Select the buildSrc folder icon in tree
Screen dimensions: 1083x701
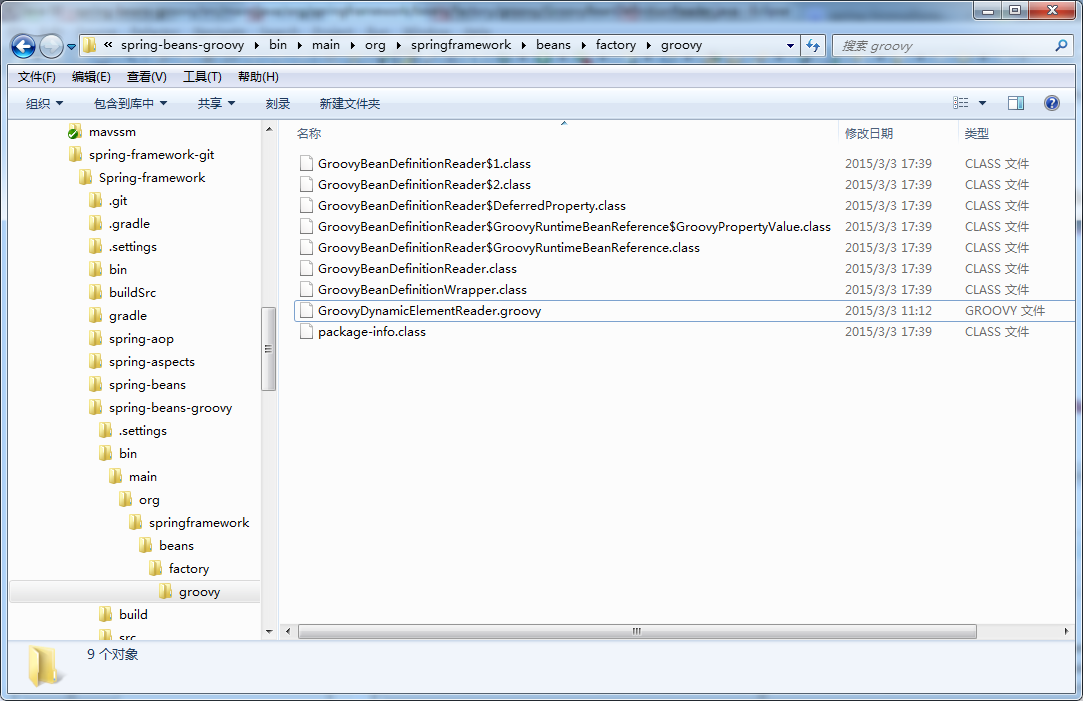tap(96, 293)
